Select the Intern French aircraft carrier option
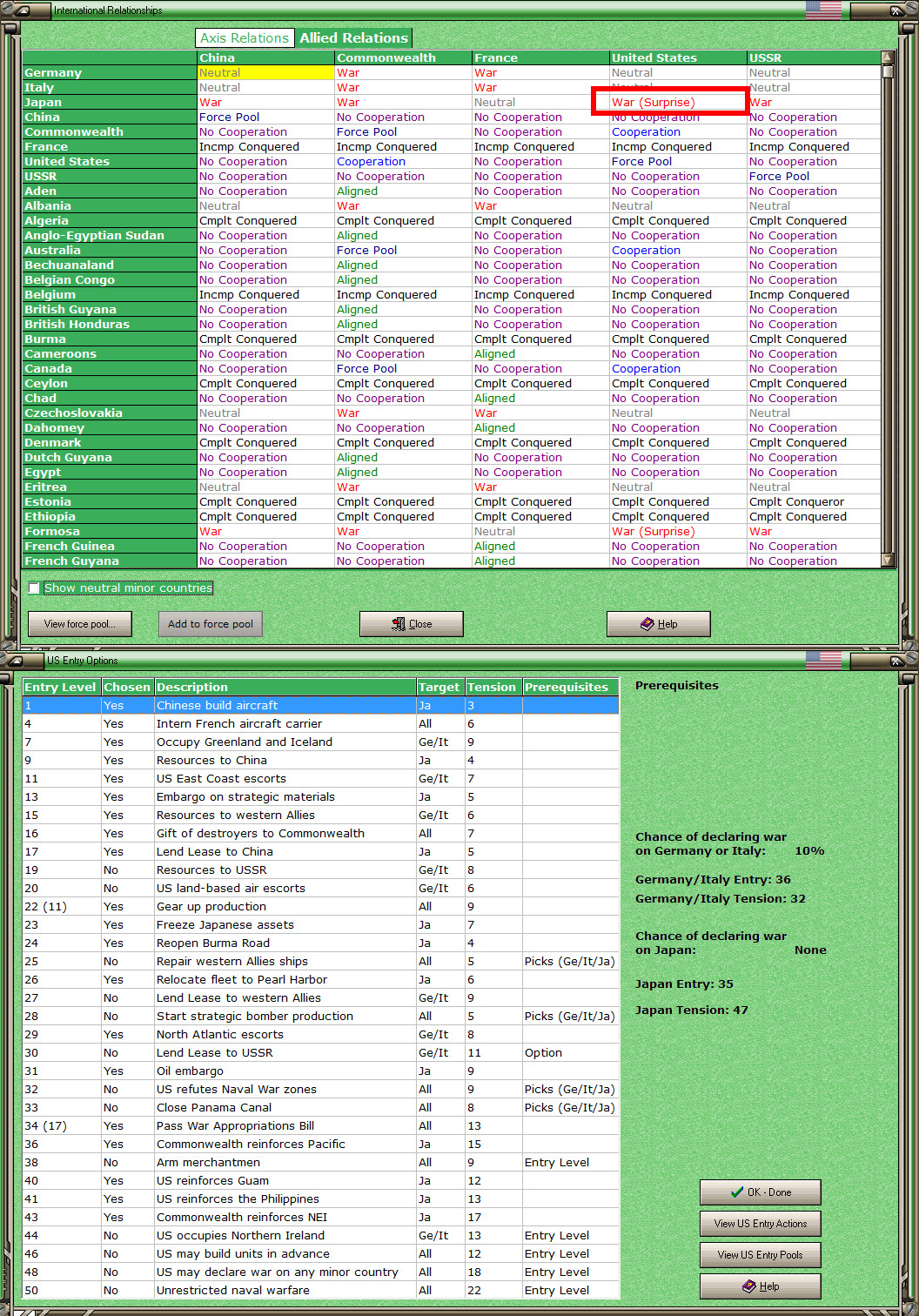Viewport: 919px width, 1316px height. tap(320, 724)
